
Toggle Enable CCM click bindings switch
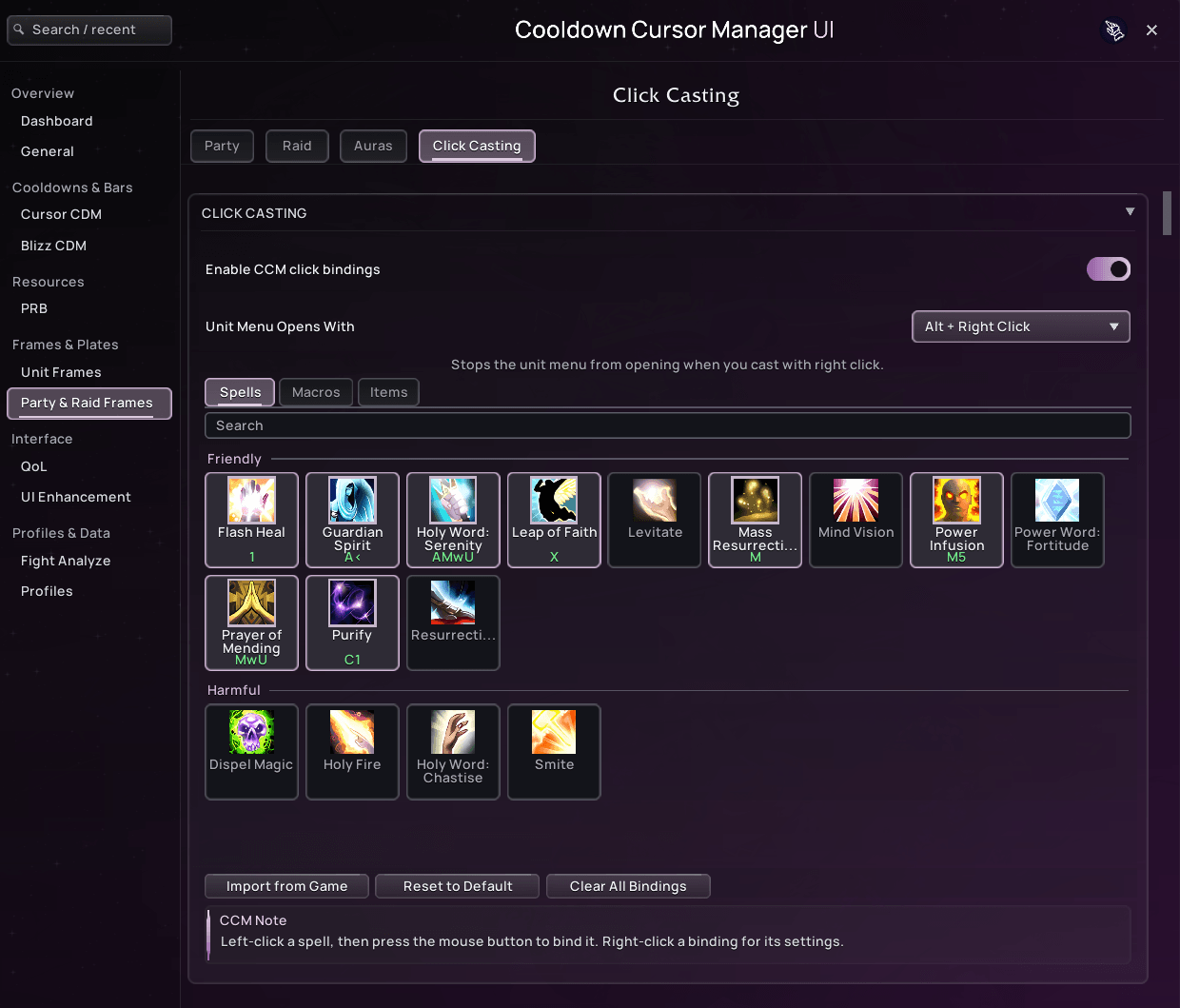pyautogui.click(x=1109, y=269)
